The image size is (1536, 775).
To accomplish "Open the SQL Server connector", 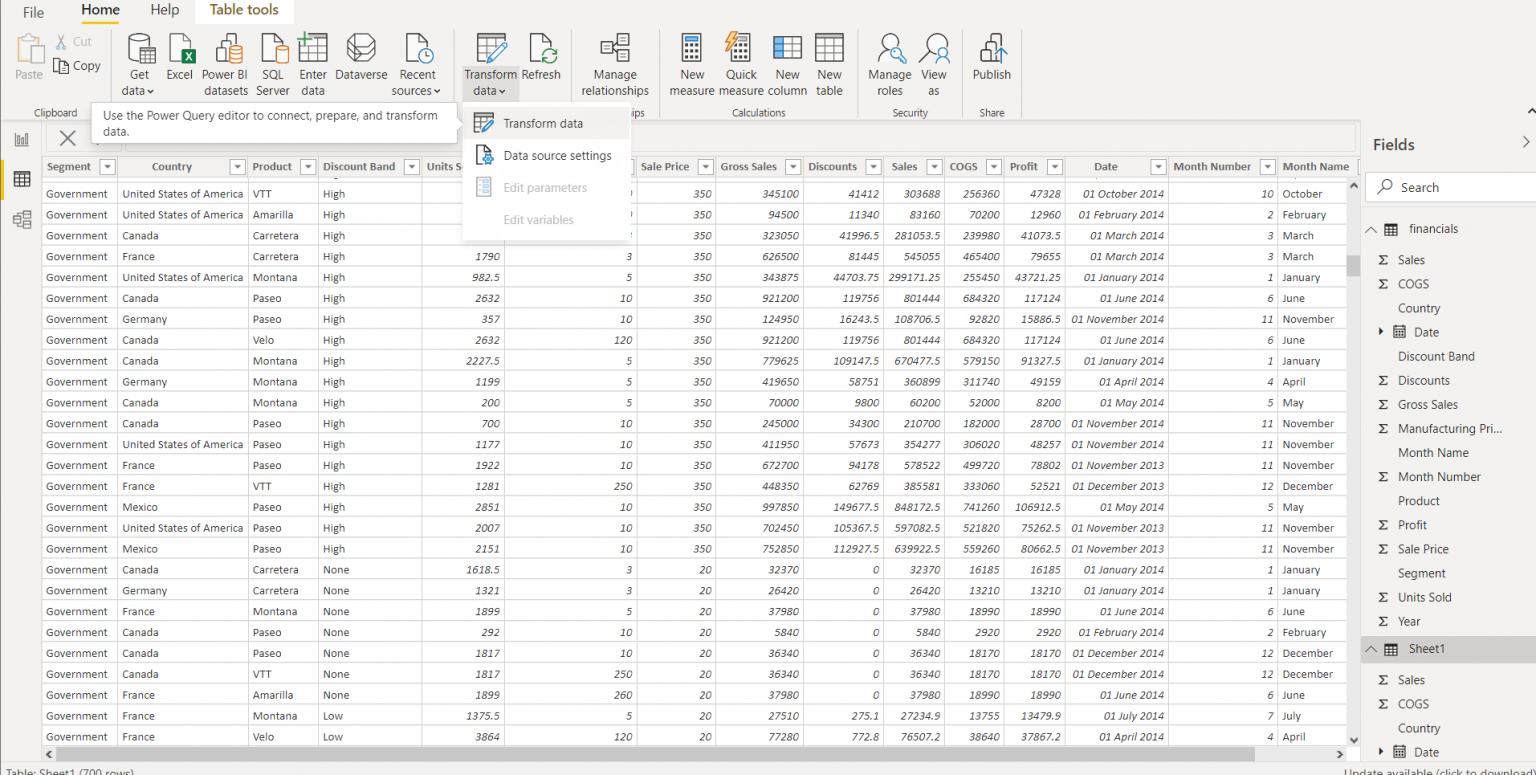I will 272,60.
